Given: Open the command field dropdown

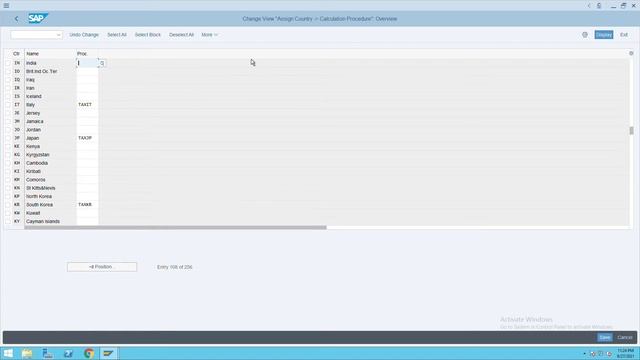Looking at the screenshot, I should pyautogui.click(x=58, y=35).
